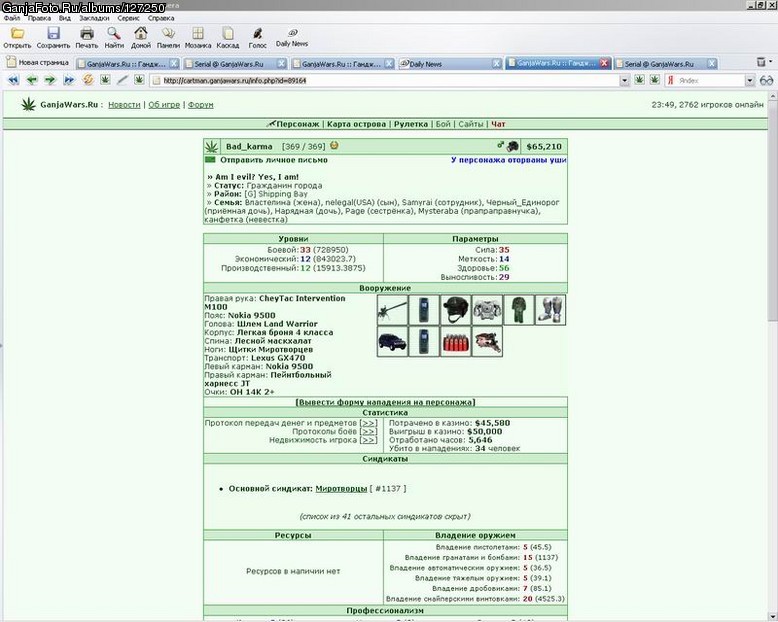
Task: Click the Открыть folder toolbar icon
Action: coord(17,34)
